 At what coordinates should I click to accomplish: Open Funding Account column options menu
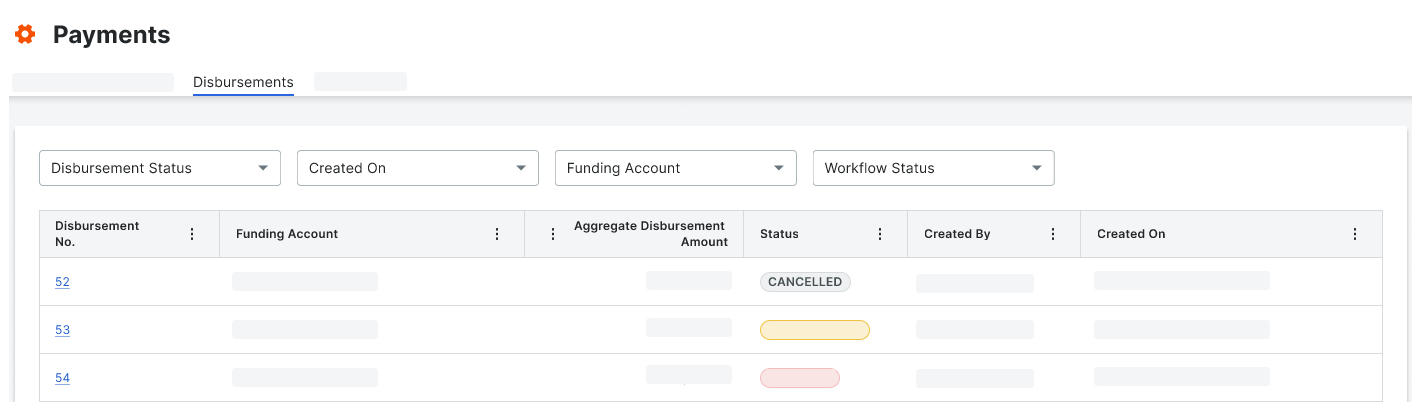click(x=497, y=234)
